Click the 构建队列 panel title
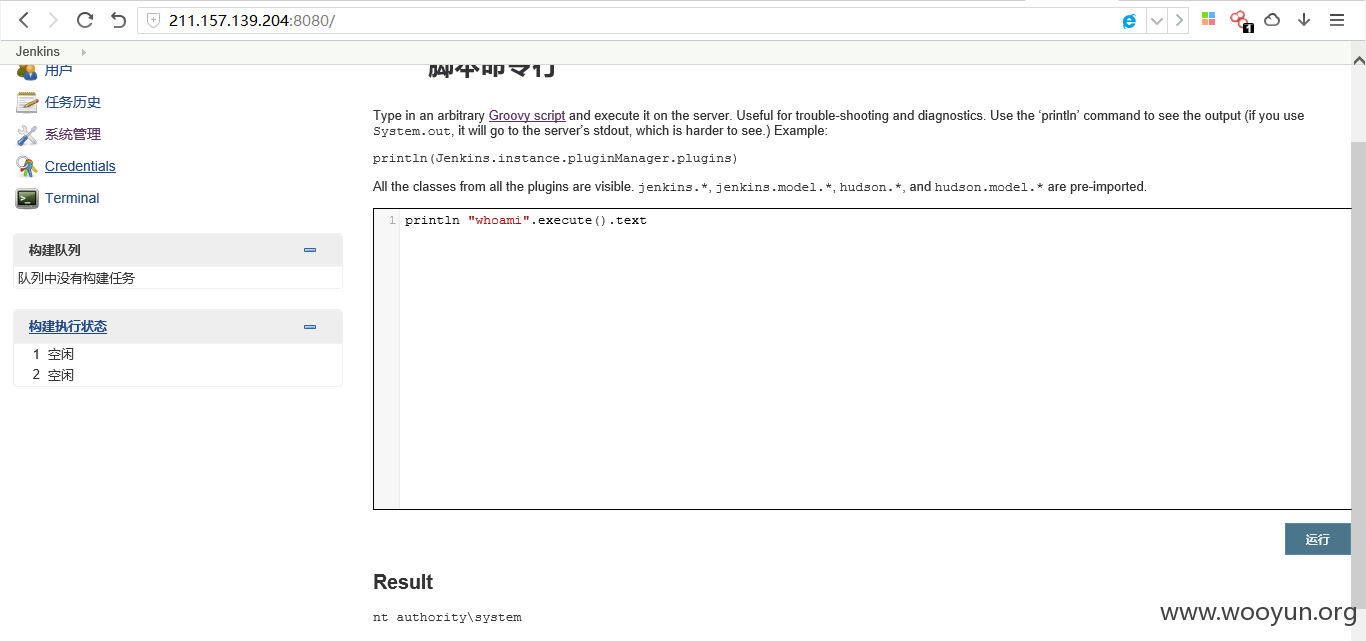The image size is (1366, 641). coord(54,250)
